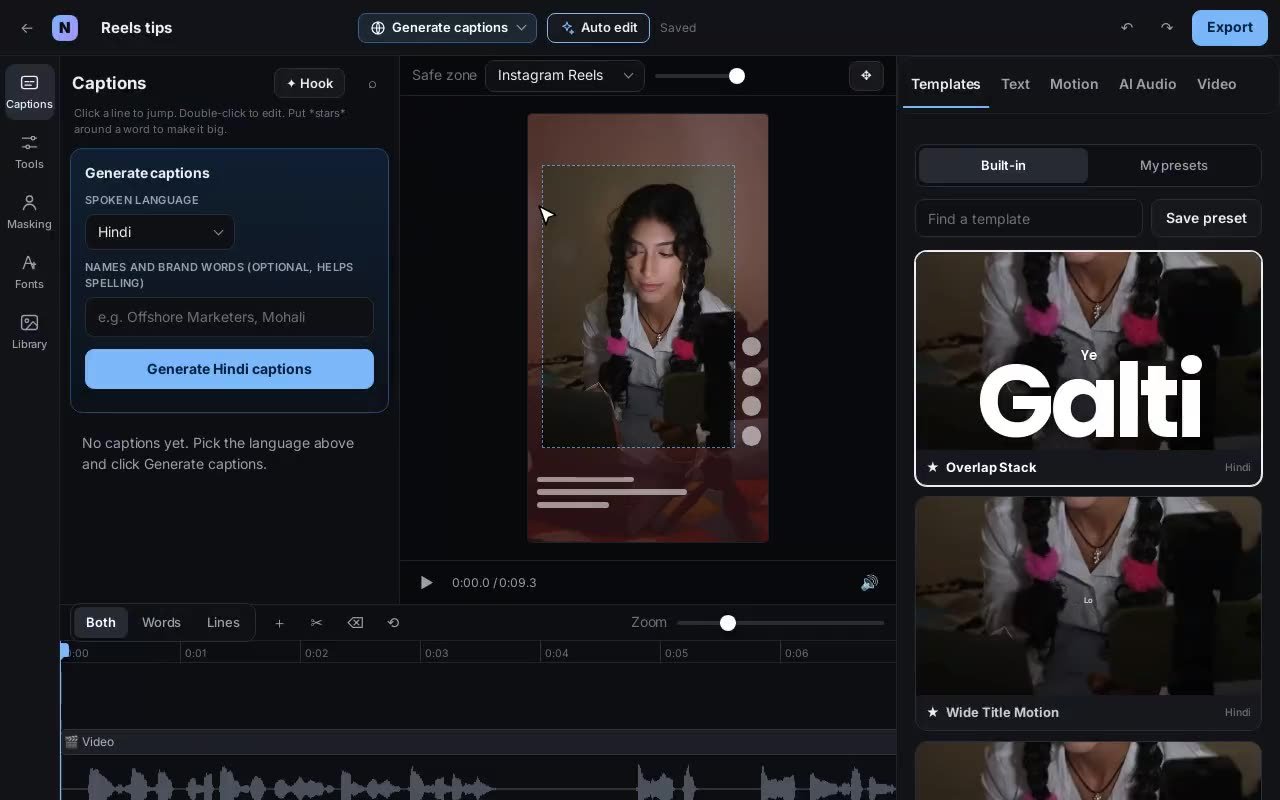This screenshot has width=1280, height=800.
Task: Open the Templates tab
Action: [x=945, y=84]
